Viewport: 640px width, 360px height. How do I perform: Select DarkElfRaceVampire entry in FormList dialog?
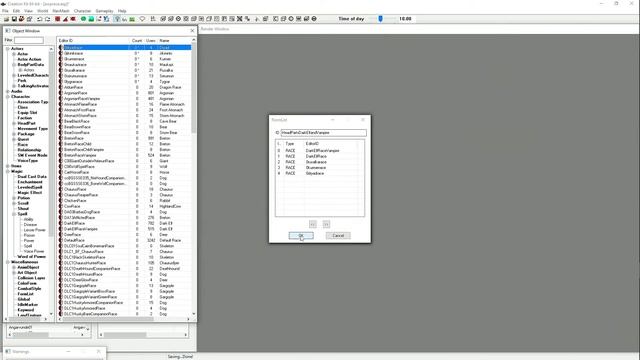320,151
